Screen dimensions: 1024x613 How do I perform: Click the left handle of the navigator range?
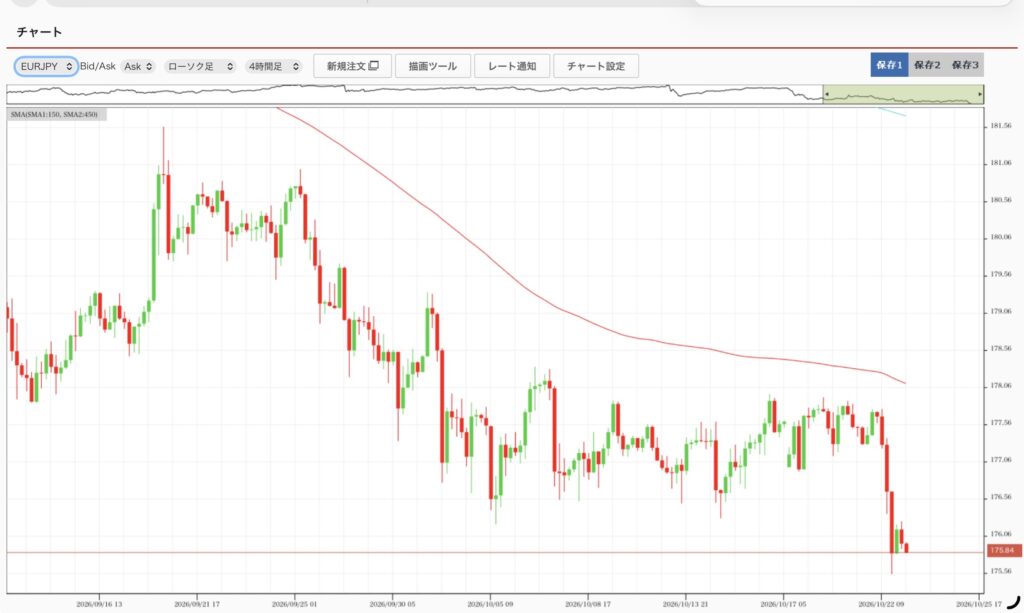tap(826, 95)
